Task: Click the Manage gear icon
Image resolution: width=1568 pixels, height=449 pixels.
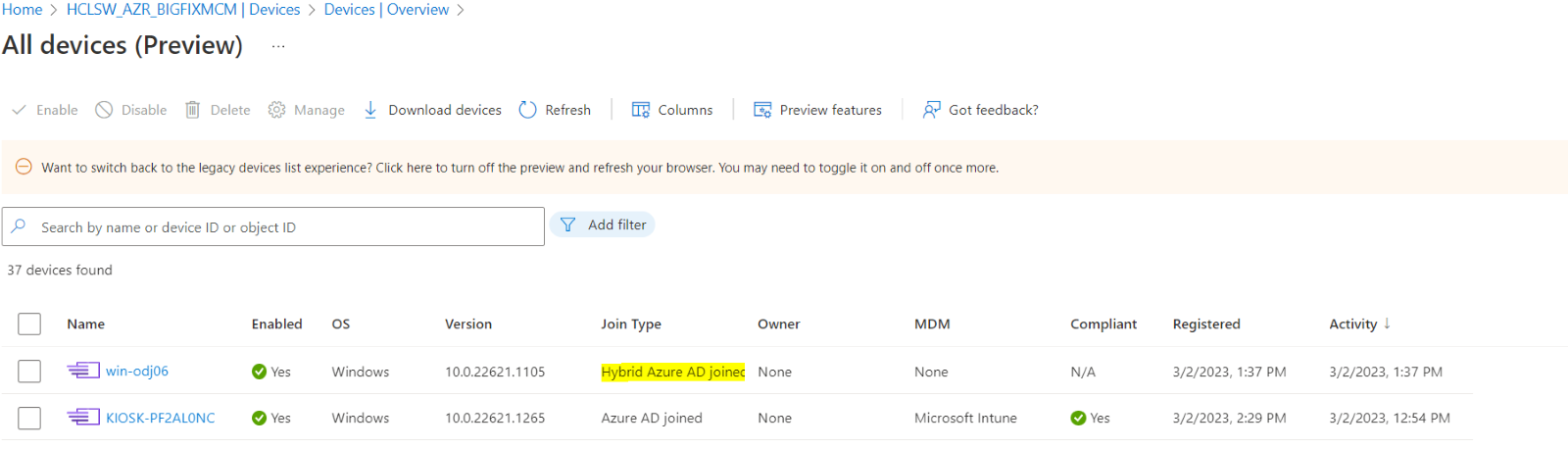Action: [277, 110]
